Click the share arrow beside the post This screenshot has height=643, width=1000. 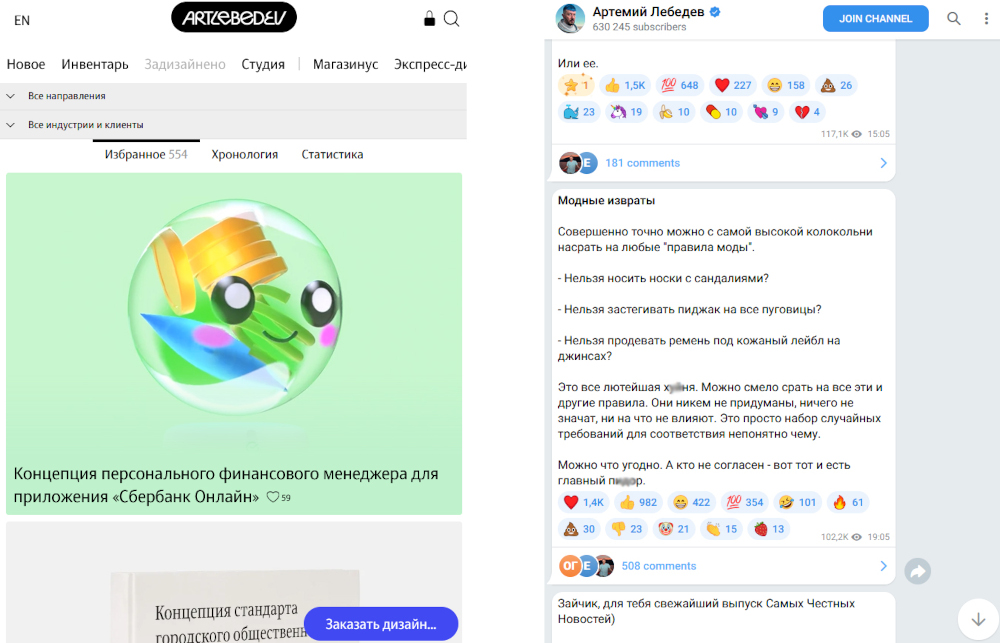point(918,571)
